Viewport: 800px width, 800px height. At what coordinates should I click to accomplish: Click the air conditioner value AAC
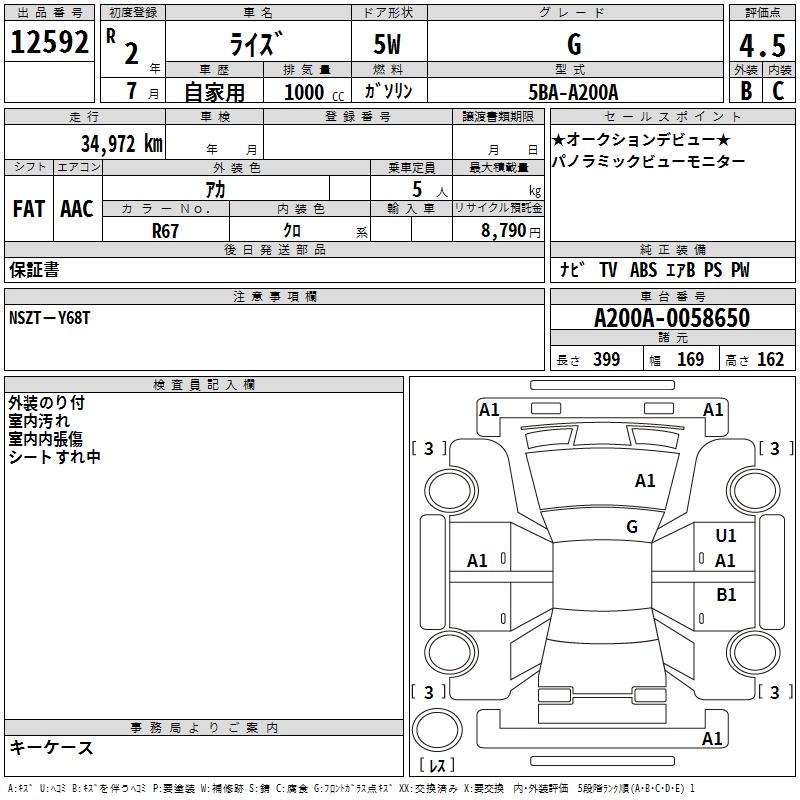coord(77,209)
